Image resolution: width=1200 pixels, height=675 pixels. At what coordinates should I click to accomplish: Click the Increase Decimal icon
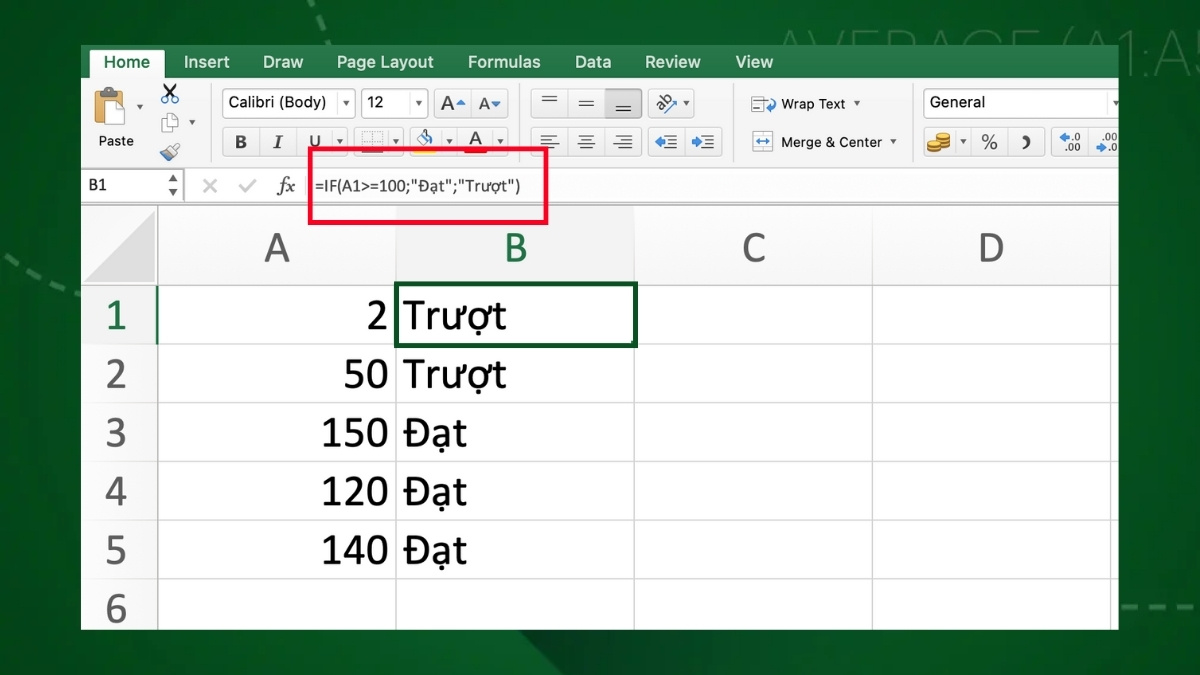tap(1068, 142)
